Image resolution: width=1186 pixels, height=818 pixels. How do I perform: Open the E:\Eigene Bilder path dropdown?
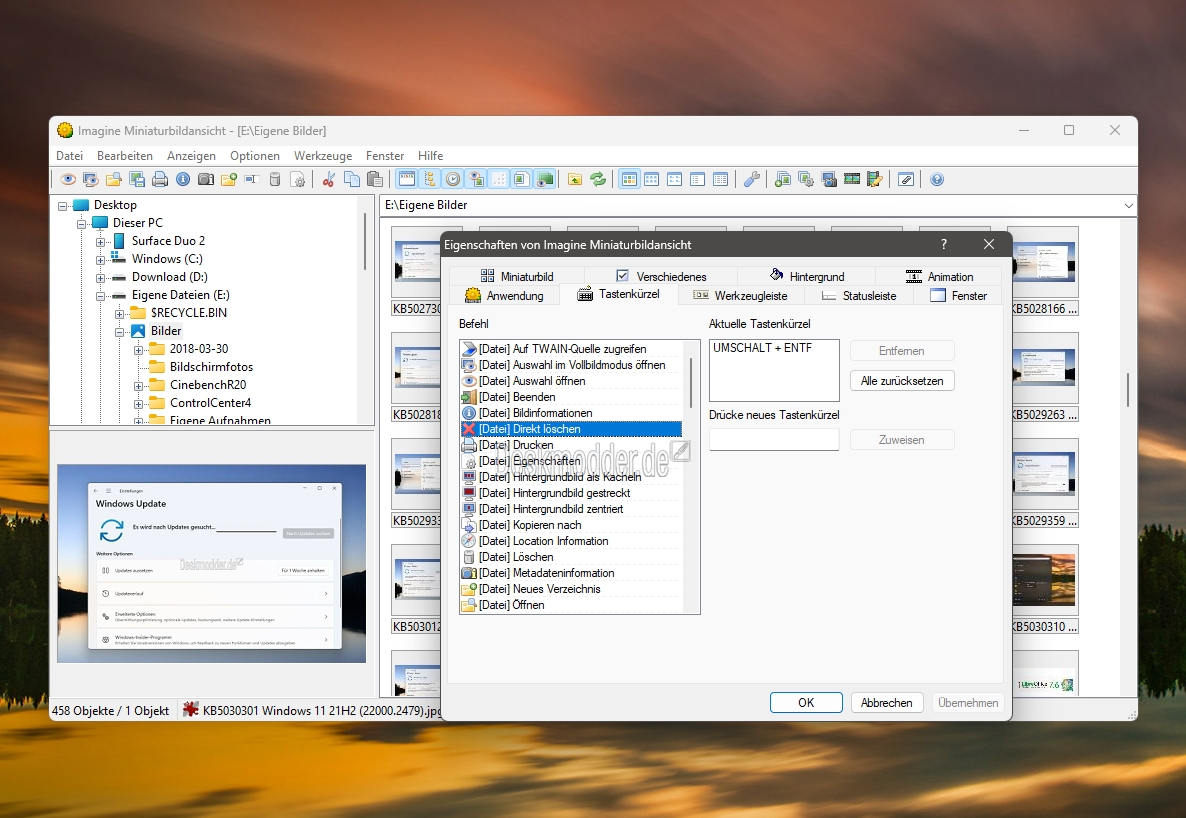[x=1129, y=206]
